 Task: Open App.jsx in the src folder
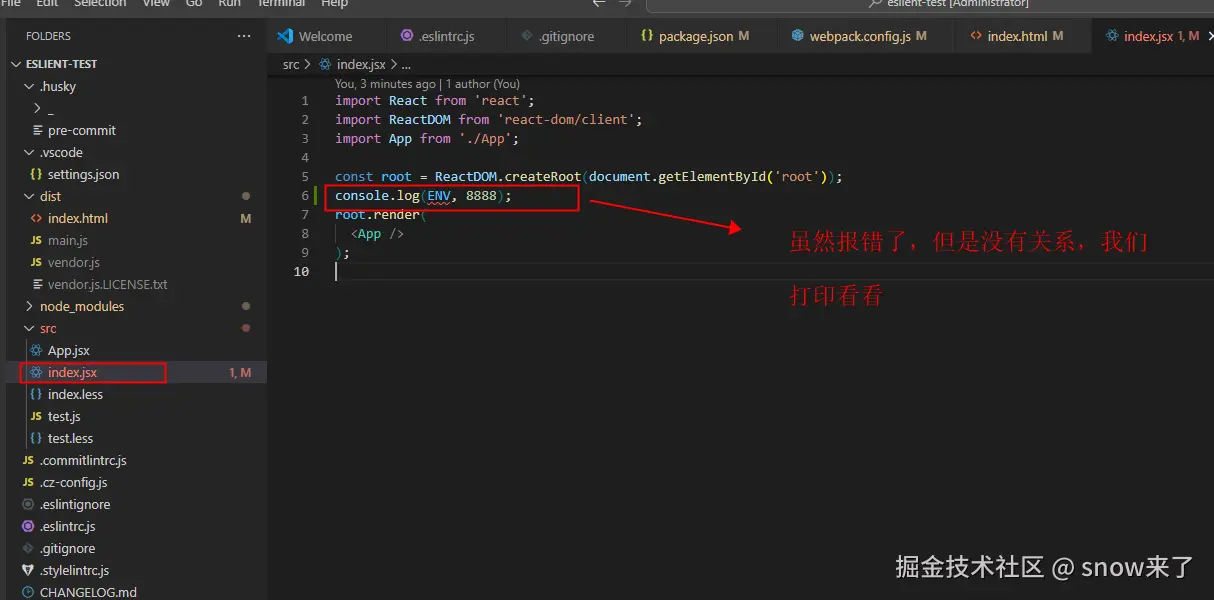point(69,350)
